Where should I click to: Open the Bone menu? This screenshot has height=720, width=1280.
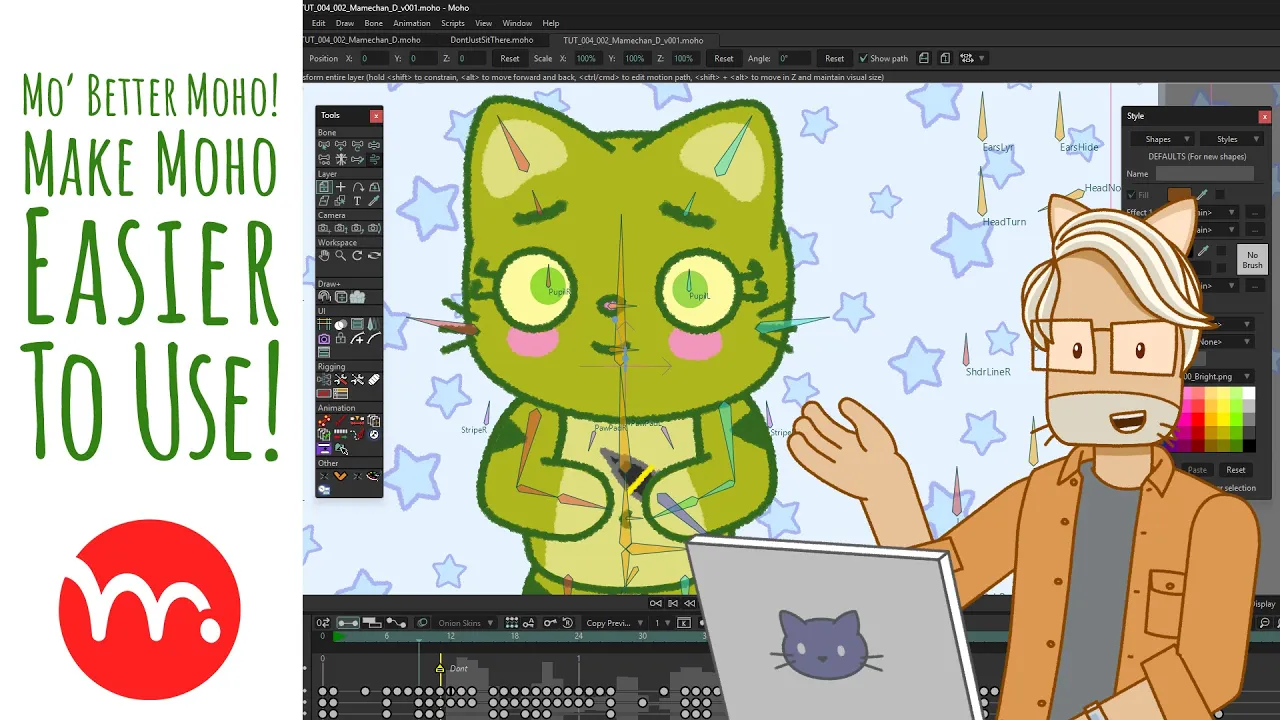point(373,23)
